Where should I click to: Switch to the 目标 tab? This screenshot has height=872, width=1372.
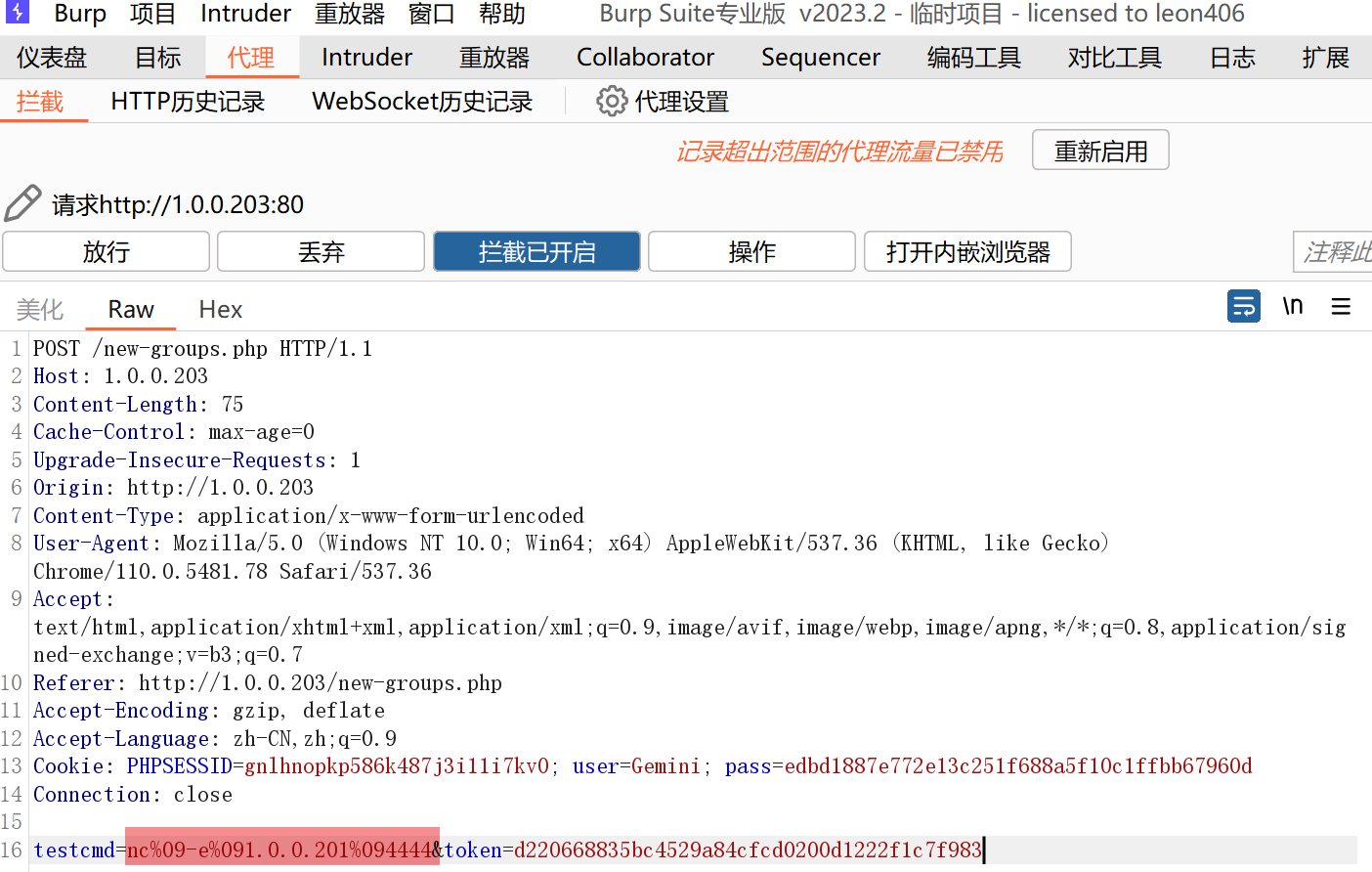(158, 58)
